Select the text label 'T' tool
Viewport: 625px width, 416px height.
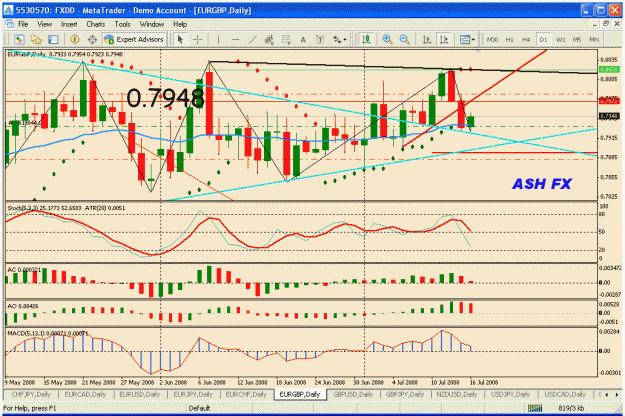[320, 39]
